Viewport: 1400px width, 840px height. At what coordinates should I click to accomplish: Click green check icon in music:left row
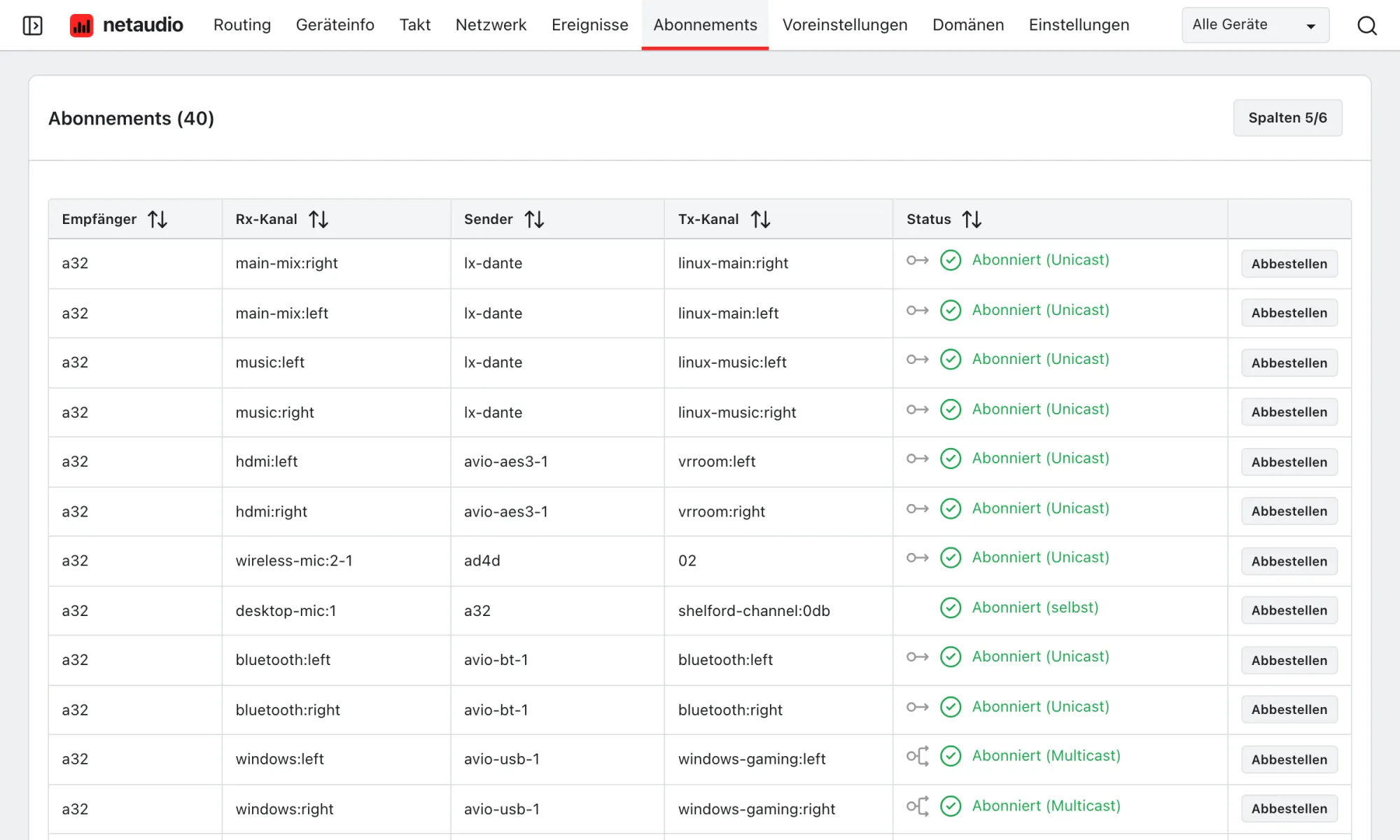tap(951, 359)
